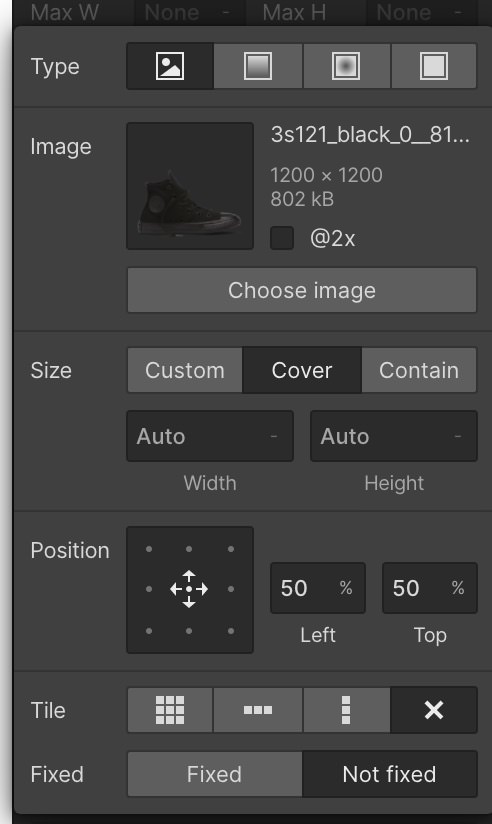This screenshot has height=824, width=492.
Task: Click the black sneaker image thumbnail
Action: [x=190, y=186]
